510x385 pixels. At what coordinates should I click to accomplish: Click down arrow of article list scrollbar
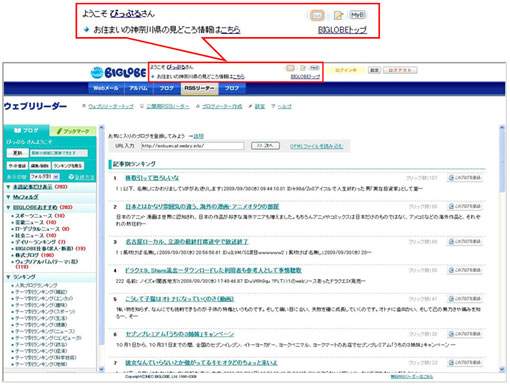pos(502,369)
